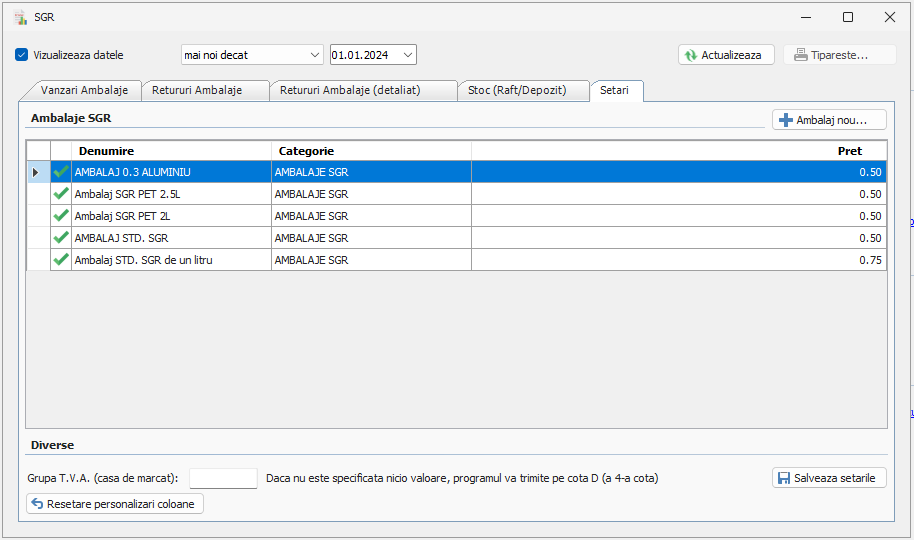Open the 'mai noi decat' dropdown

[x=315, y=55]
